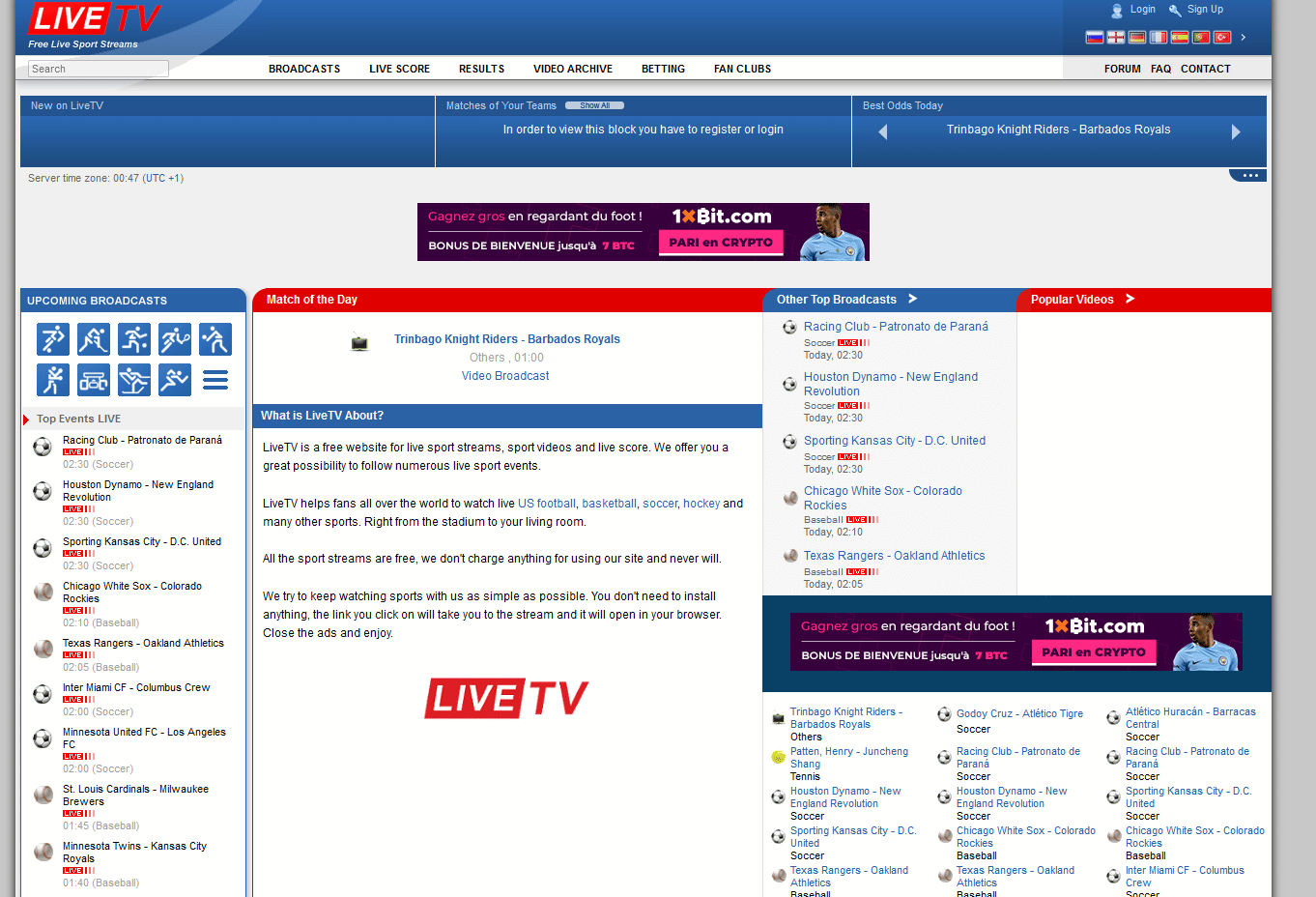The image size is (1316, 897).
Task: Open Video Broadcast link for match of day
Action: (x=505, y=376)
